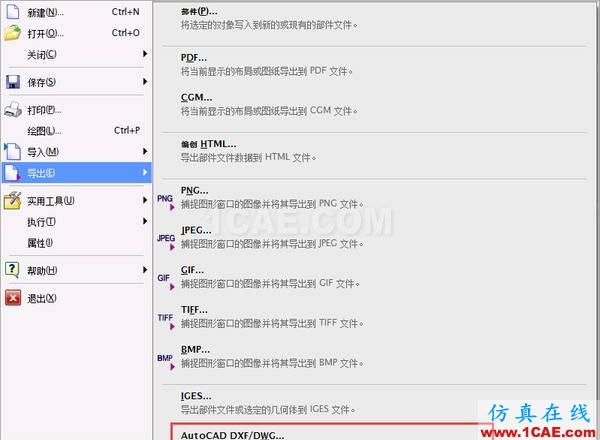Click the Ctrl+P shortcut text

127,130
